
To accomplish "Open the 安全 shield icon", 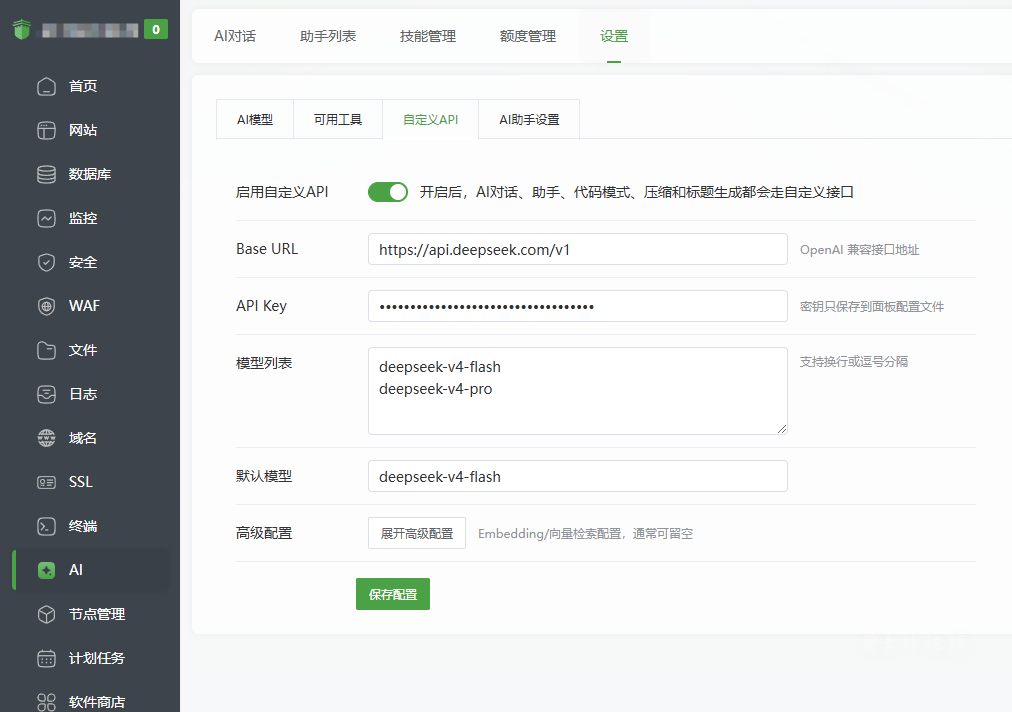I will tap(46, 262).
